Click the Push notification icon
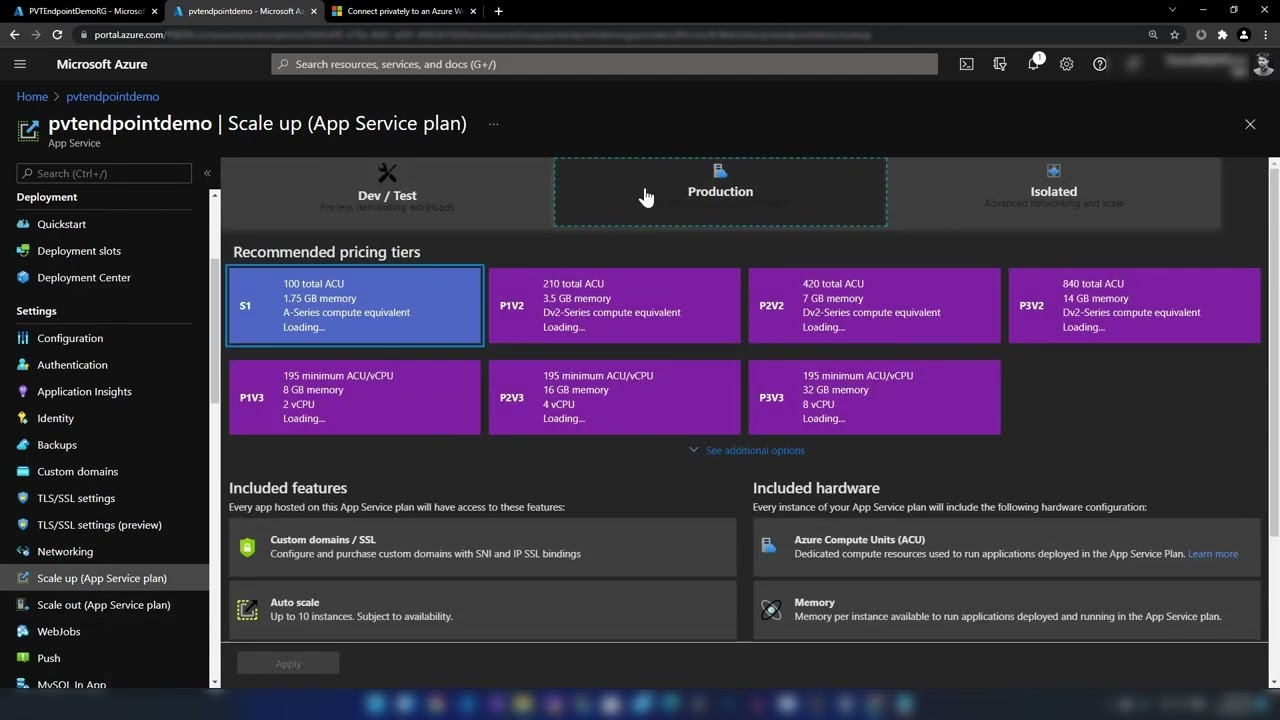Viewport: 1280px width, 720px height. coord(24,658)
